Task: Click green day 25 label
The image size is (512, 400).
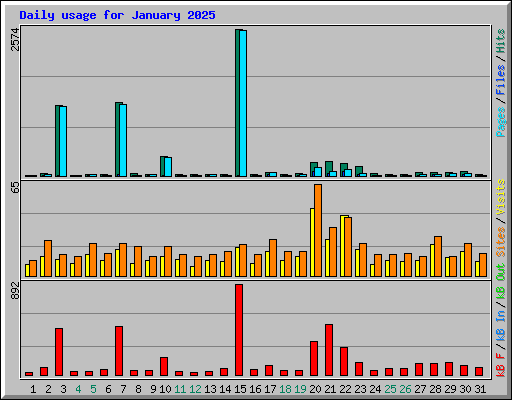Action: pyautogui.click(x=390, y=389)
